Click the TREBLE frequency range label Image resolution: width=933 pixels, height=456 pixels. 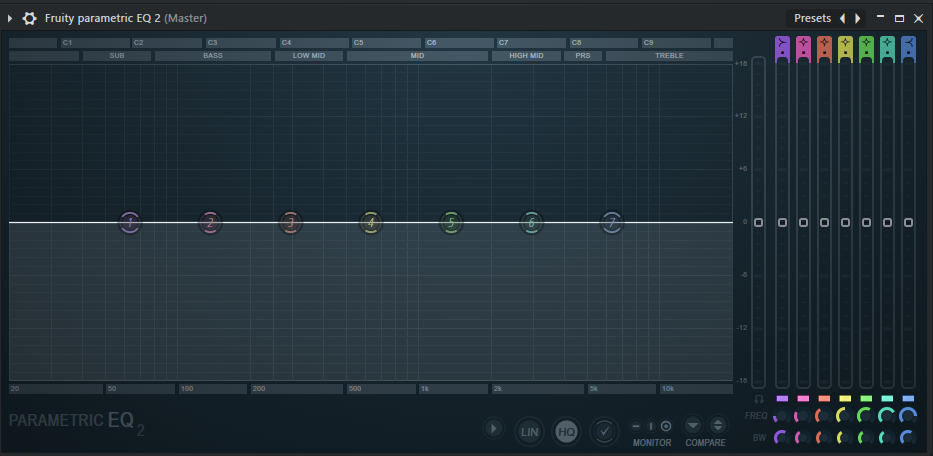click(x=669, y=56)
